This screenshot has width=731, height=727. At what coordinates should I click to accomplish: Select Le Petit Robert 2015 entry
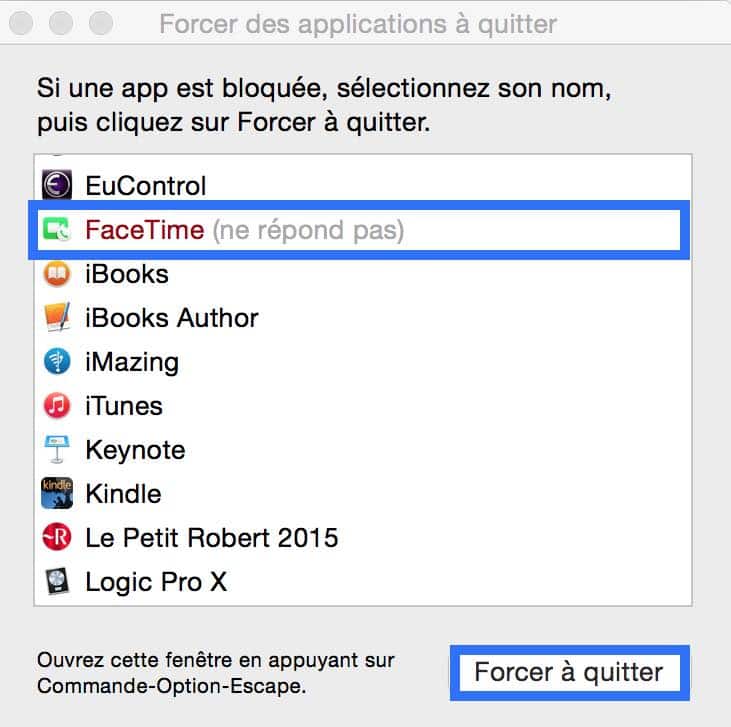pyautogui.click(x=363, y=538)
